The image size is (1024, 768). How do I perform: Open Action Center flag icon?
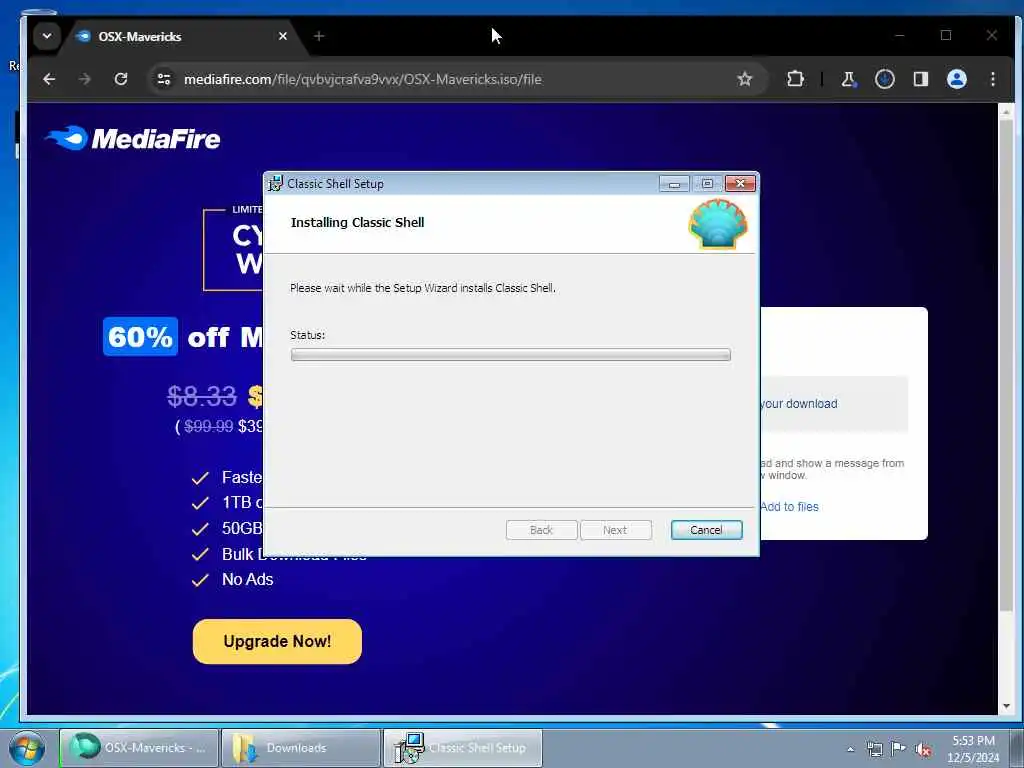899,749
